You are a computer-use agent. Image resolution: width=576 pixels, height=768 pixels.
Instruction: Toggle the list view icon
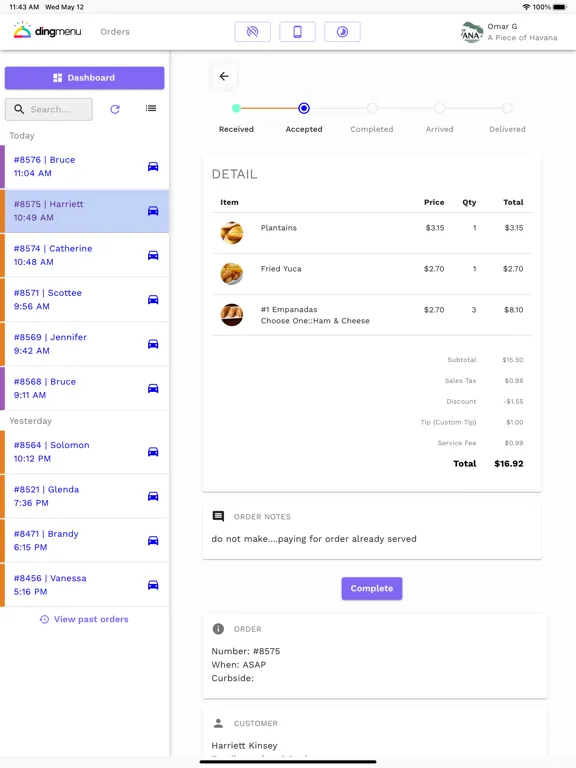click(151, 108)
